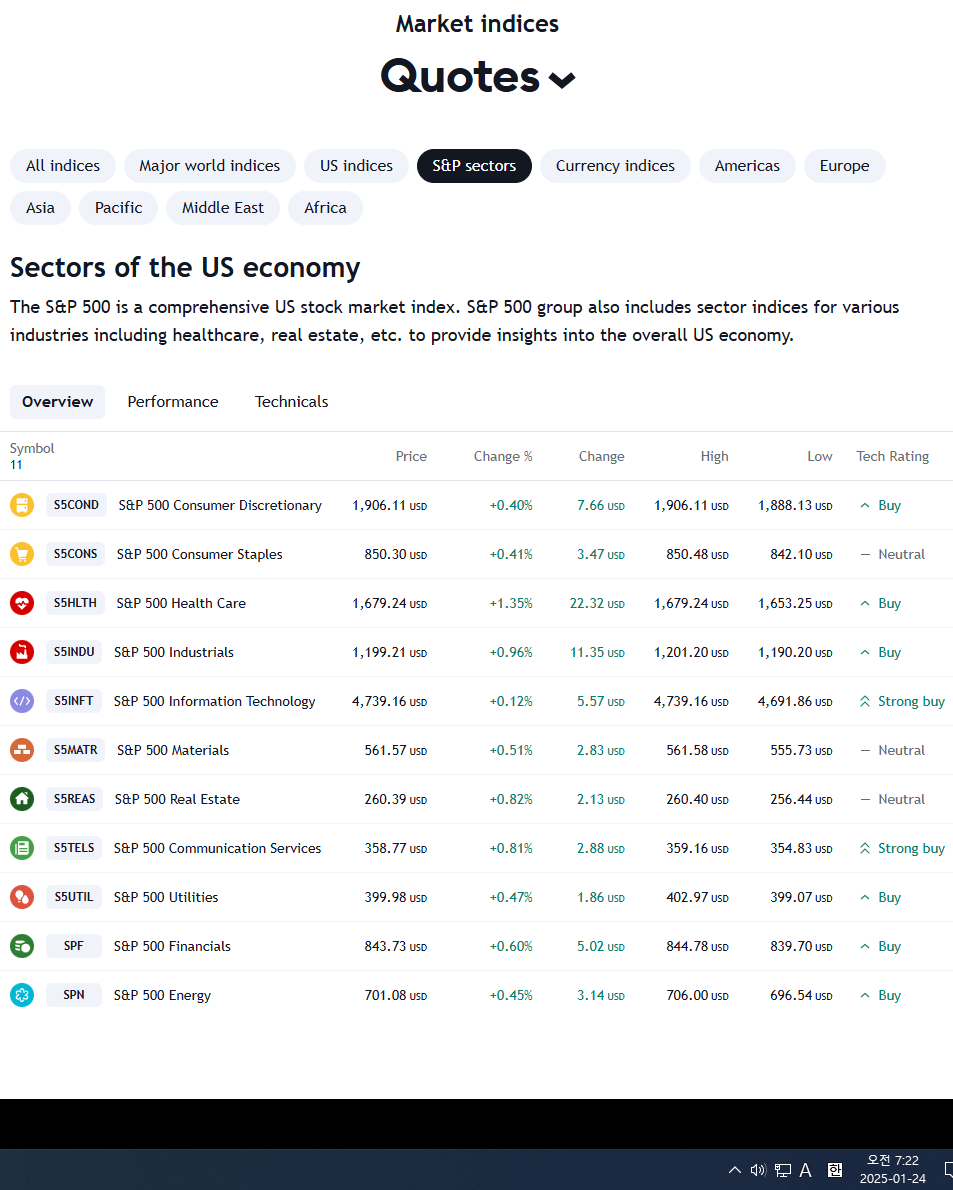Select the Americas filter
This screenshot has height=1190, width=953.
(x=747, y=165)
